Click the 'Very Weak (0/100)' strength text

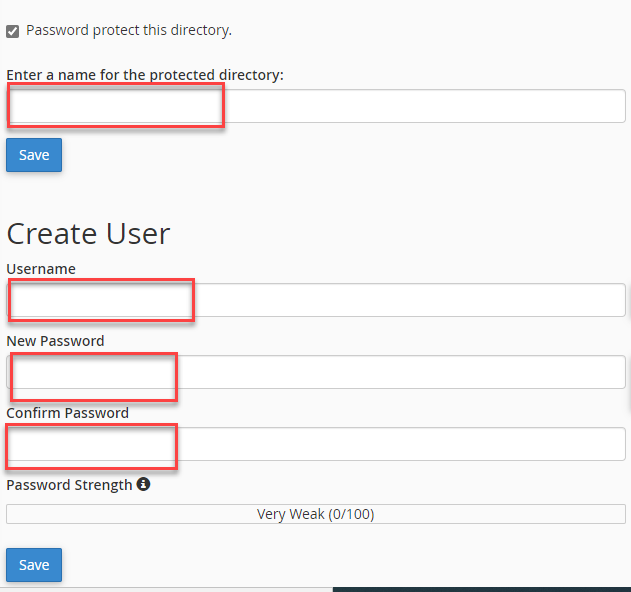316,514
